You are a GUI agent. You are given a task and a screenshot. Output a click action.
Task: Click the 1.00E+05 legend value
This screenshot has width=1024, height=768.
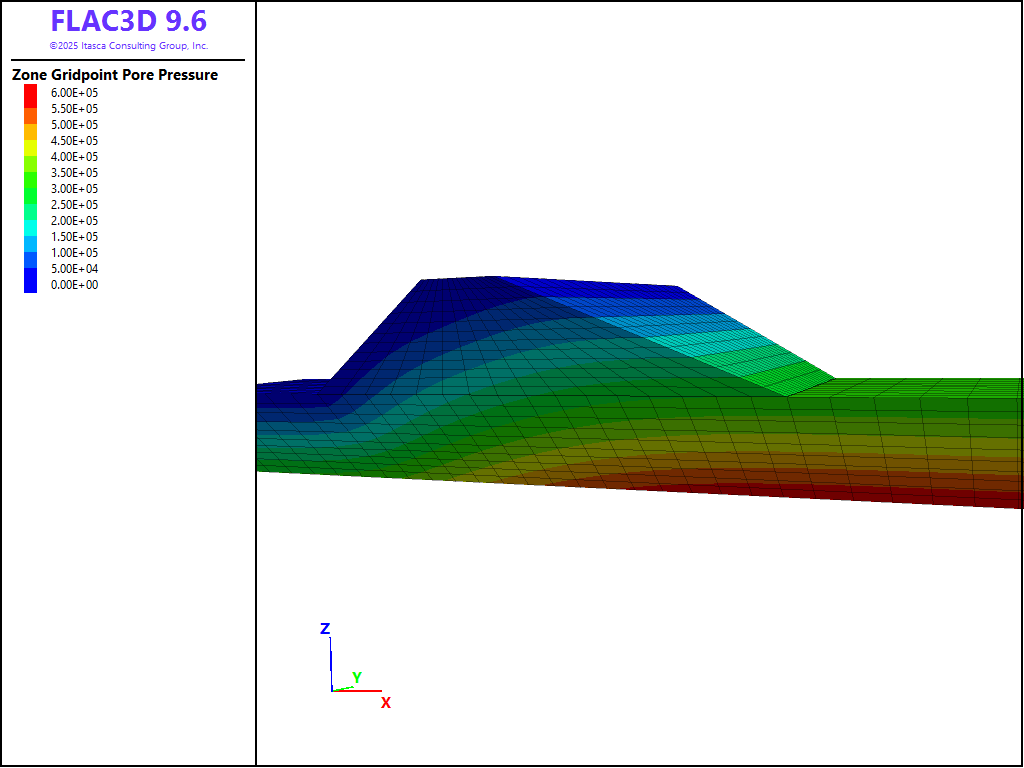click(x=74, y=253)
